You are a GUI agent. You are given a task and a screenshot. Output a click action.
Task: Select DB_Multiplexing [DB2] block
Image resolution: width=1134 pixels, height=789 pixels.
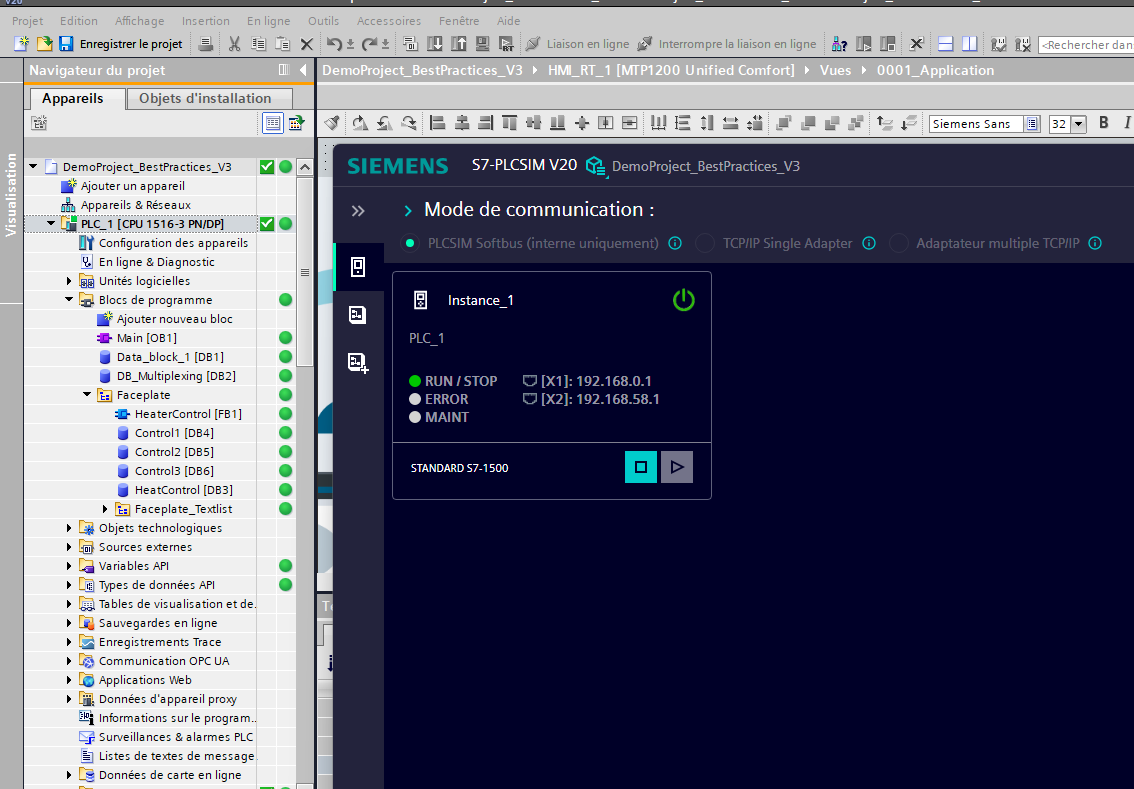click(x=176, y=376)
